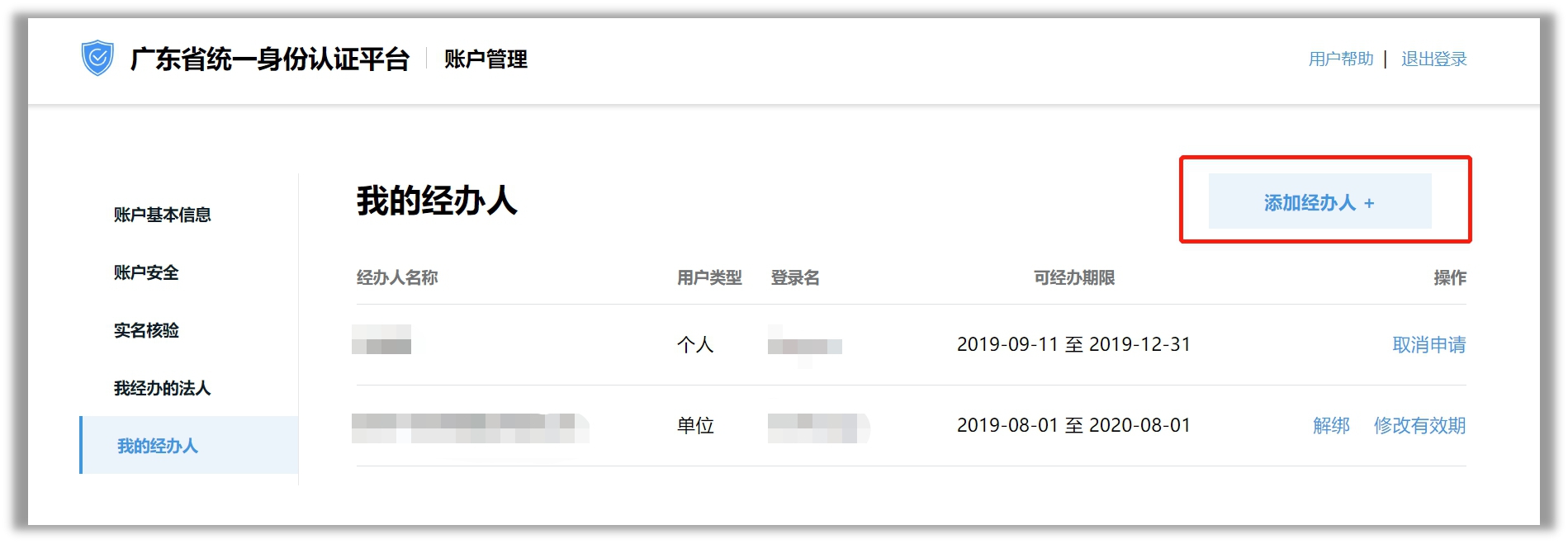Click the date range 2019-08-01 至 2020-08-01

point(1073,426)
